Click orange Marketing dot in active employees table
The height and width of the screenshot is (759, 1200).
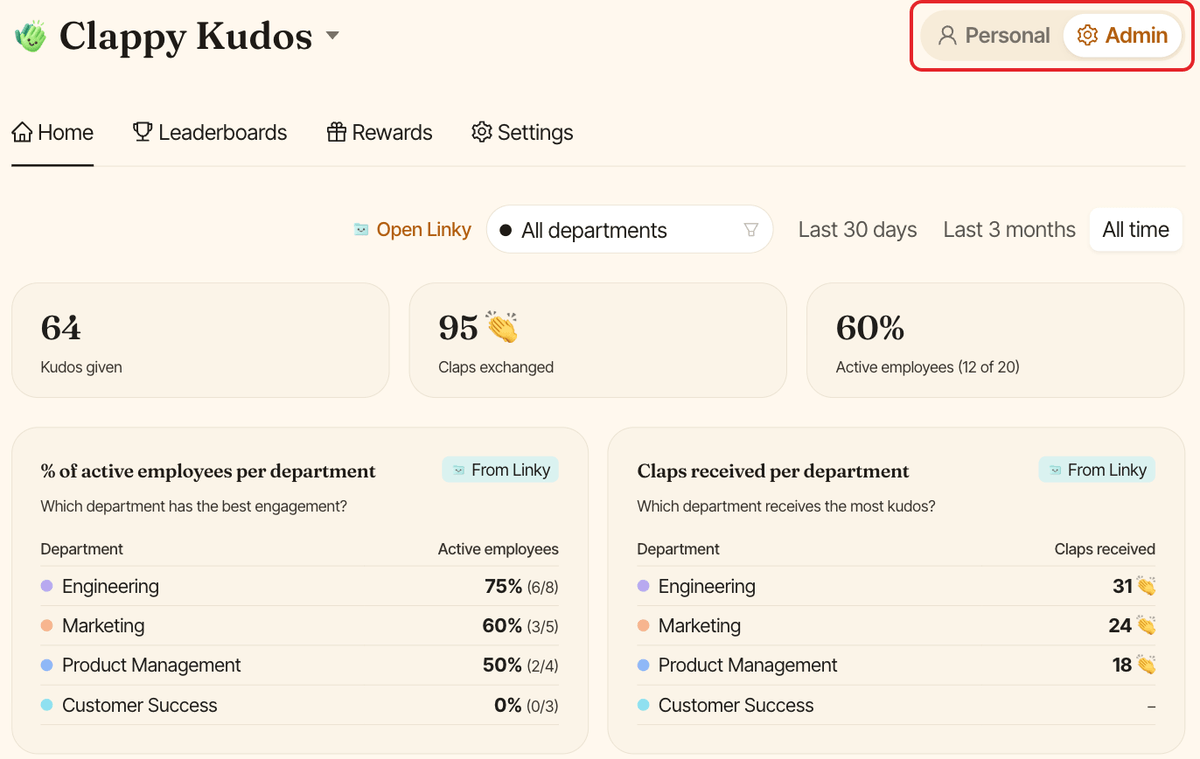pos(46,626)
